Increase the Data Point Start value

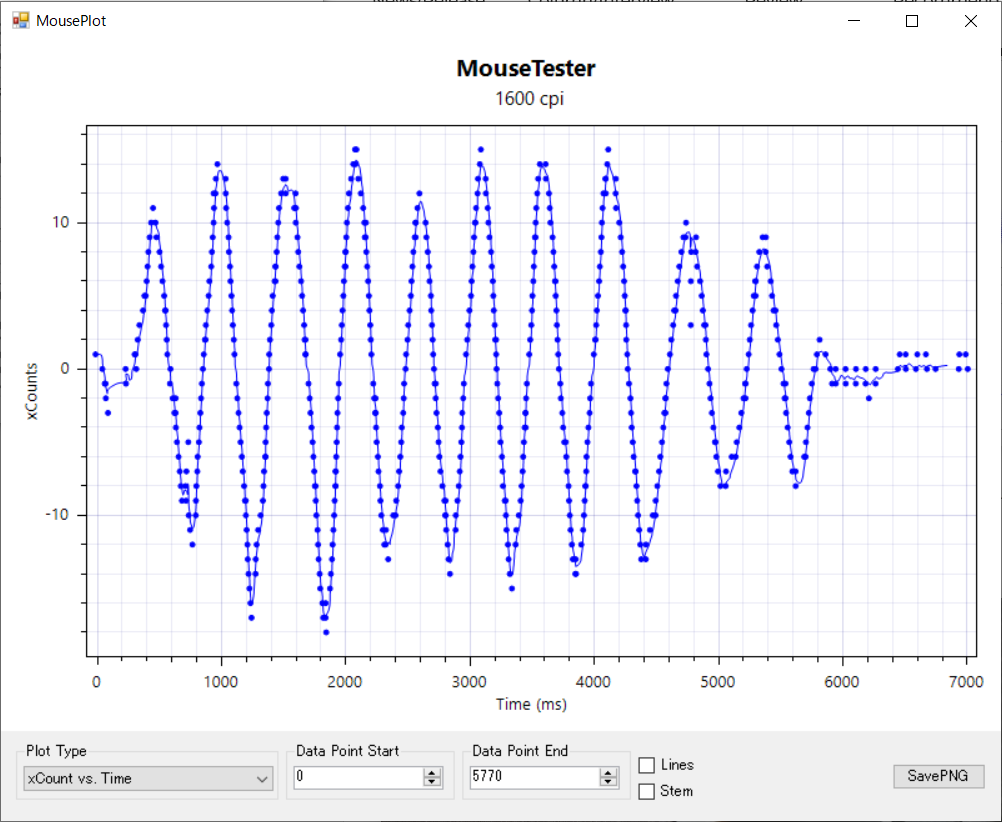433,772
